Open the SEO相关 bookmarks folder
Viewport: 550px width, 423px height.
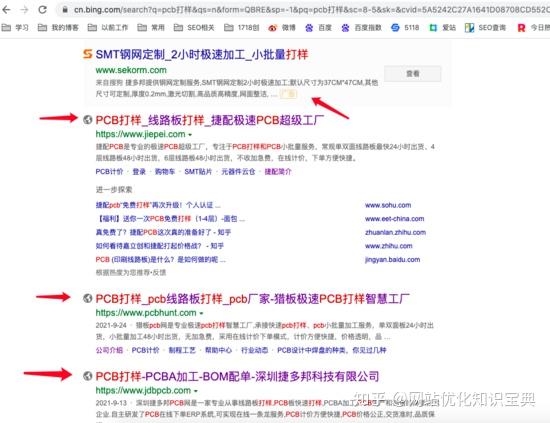(x=194, y=28)
